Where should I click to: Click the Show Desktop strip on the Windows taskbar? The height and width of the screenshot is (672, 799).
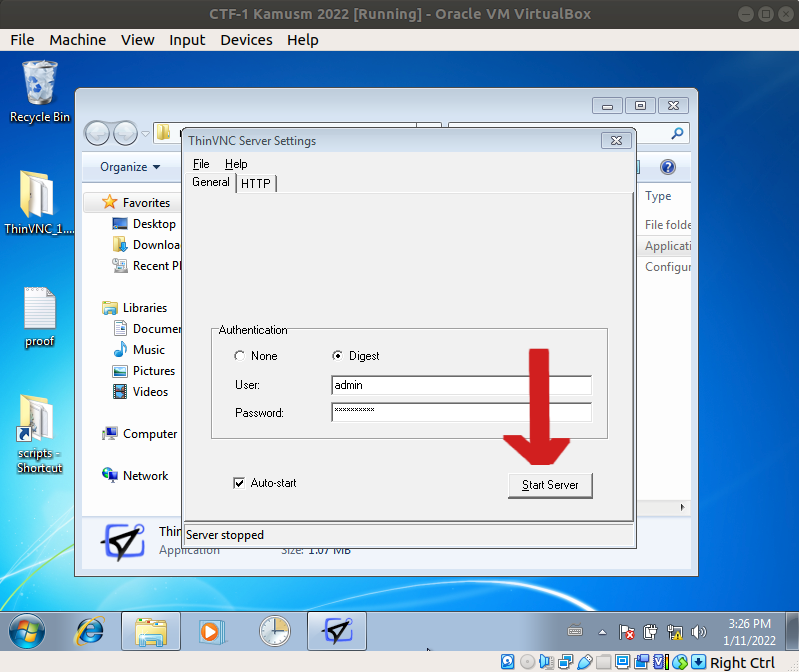click(x=792, y=631)
